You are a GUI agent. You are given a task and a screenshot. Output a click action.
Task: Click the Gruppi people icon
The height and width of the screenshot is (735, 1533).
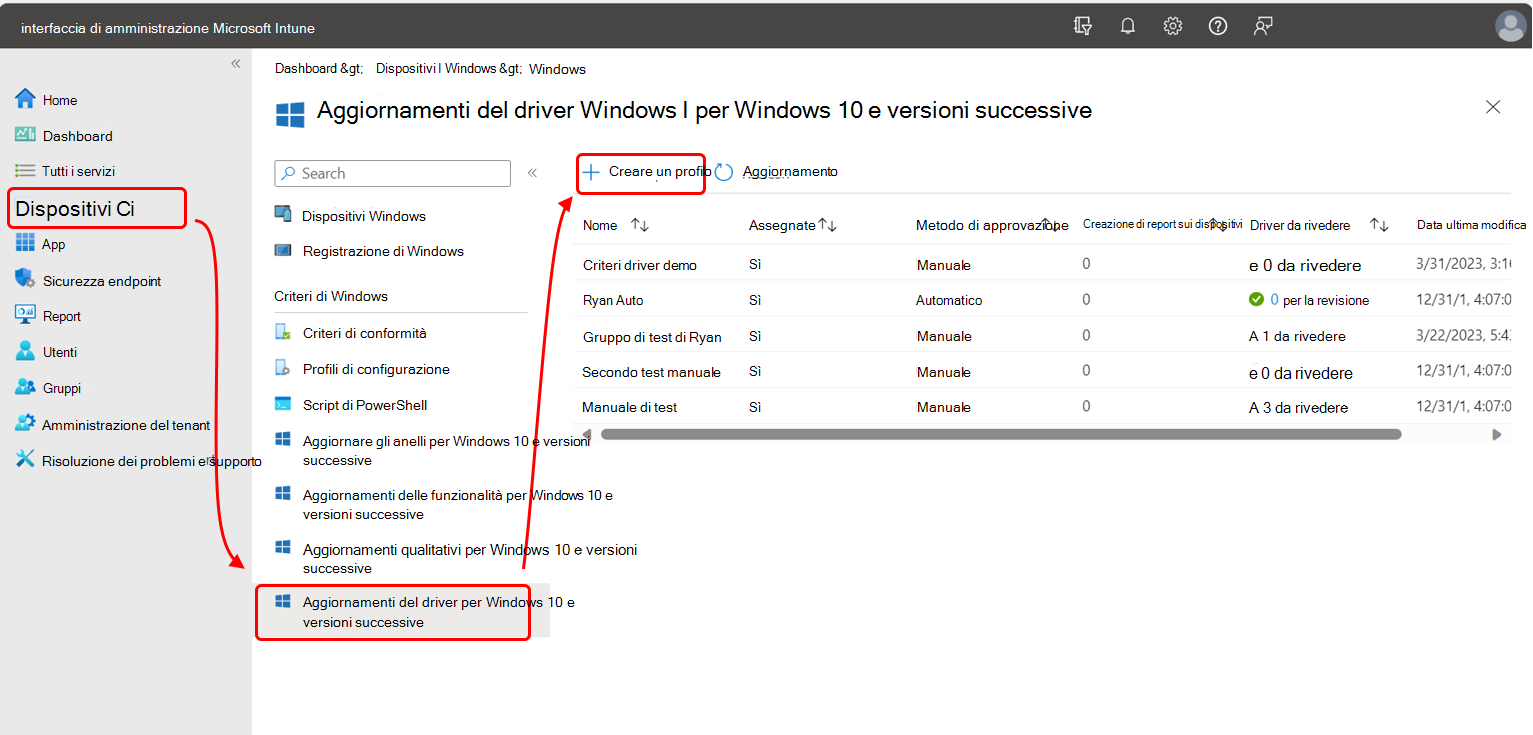point(25,388)
